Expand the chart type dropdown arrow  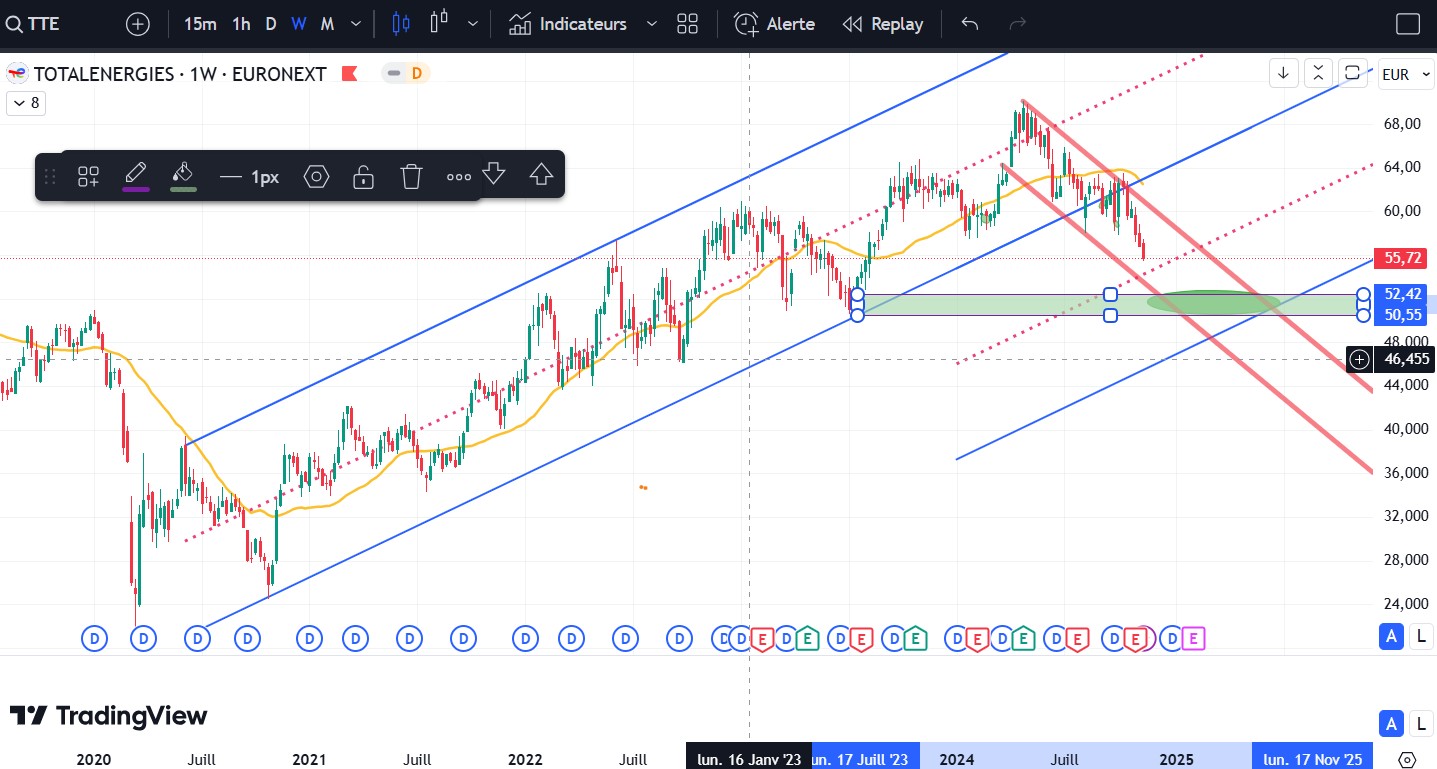[x=473, y=24]
